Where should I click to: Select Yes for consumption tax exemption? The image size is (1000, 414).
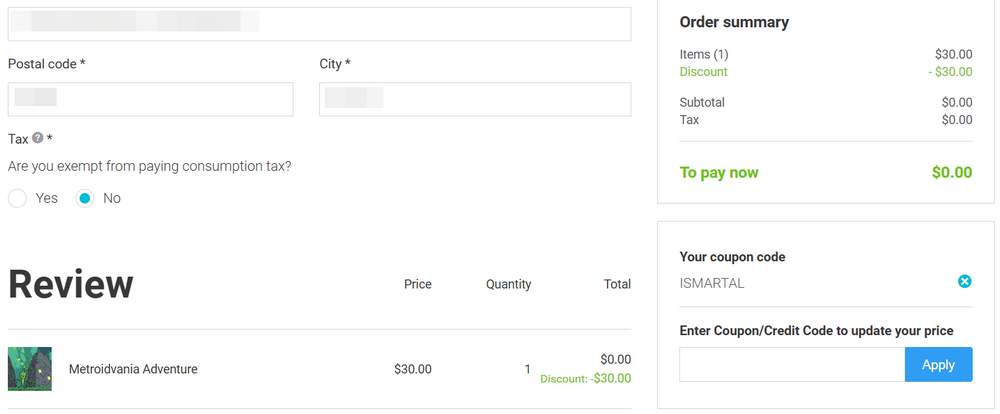17,198
